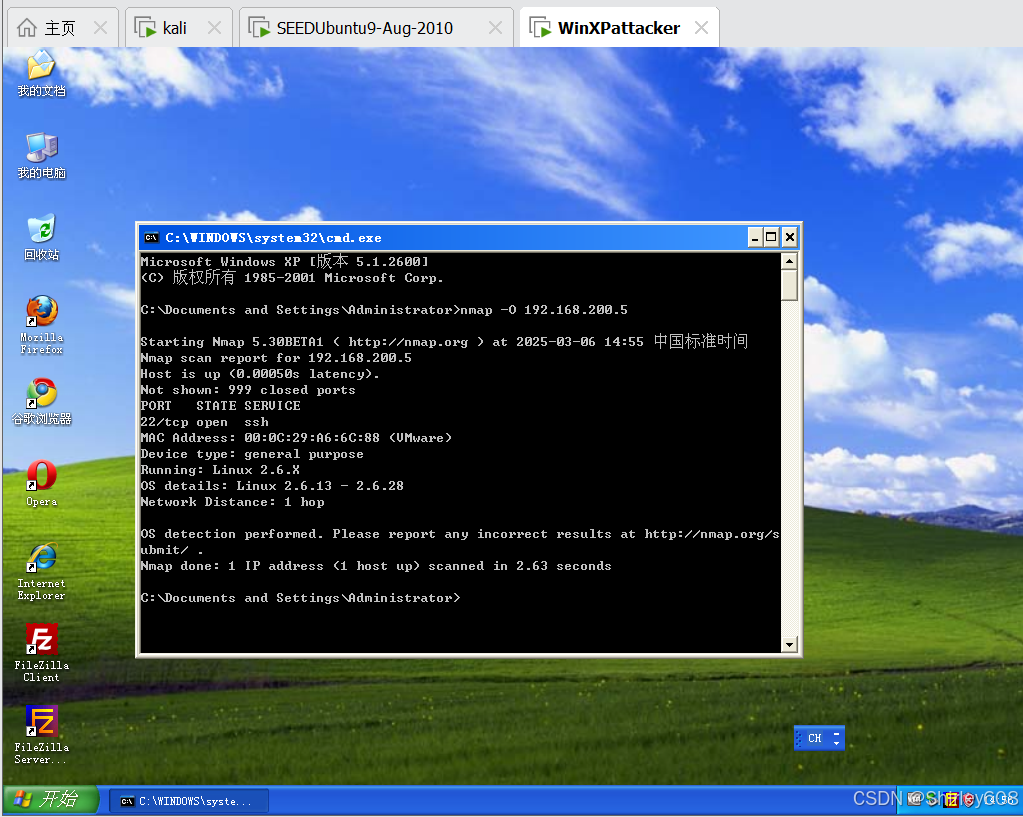Click 'Running: Linux 2.6.X' line
The height and width of the screenshot is (817, 1023).
[220, 470]
